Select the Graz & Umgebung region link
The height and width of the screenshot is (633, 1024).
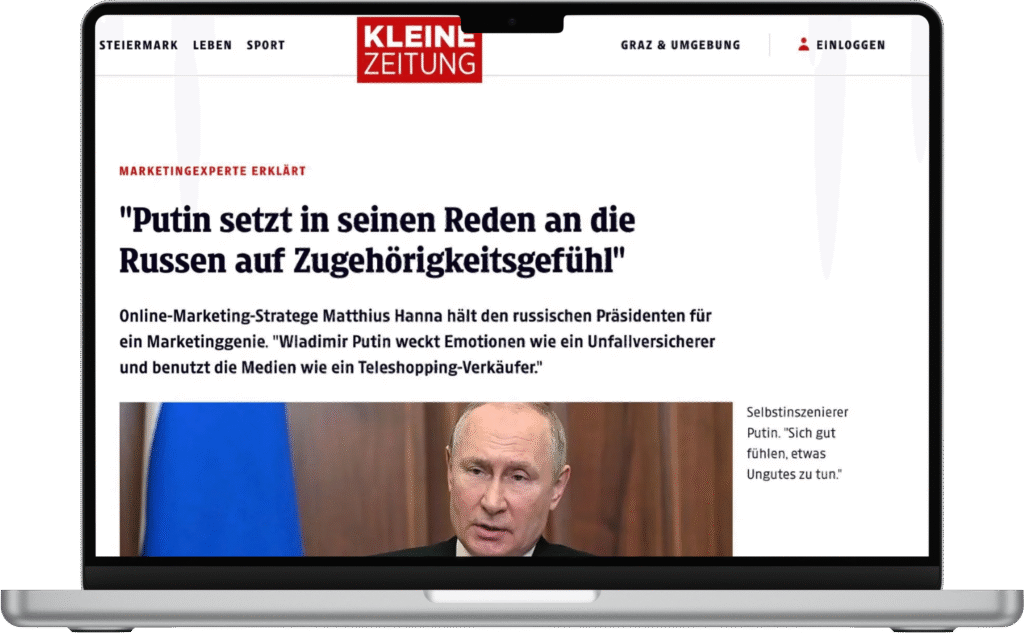point(680,45)
